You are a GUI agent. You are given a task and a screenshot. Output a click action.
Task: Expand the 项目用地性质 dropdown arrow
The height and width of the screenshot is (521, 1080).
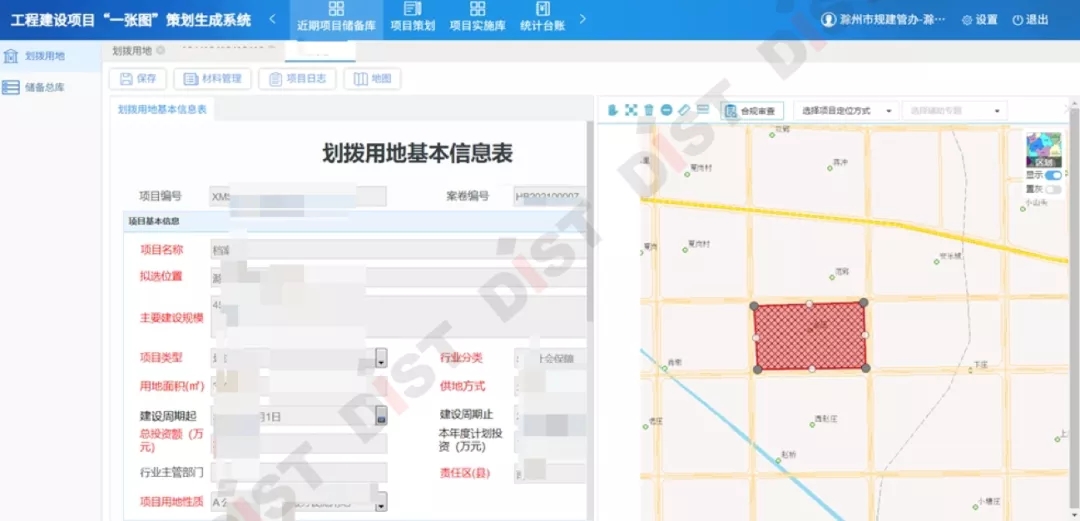coord(381,502)
